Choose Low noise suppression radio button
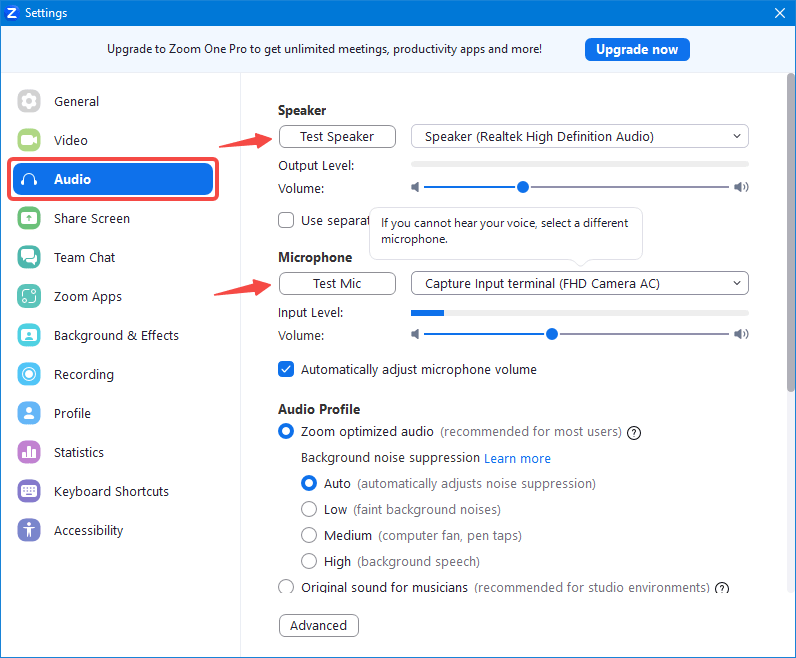This screenshot has width=796, height=658. click(309, 509)
